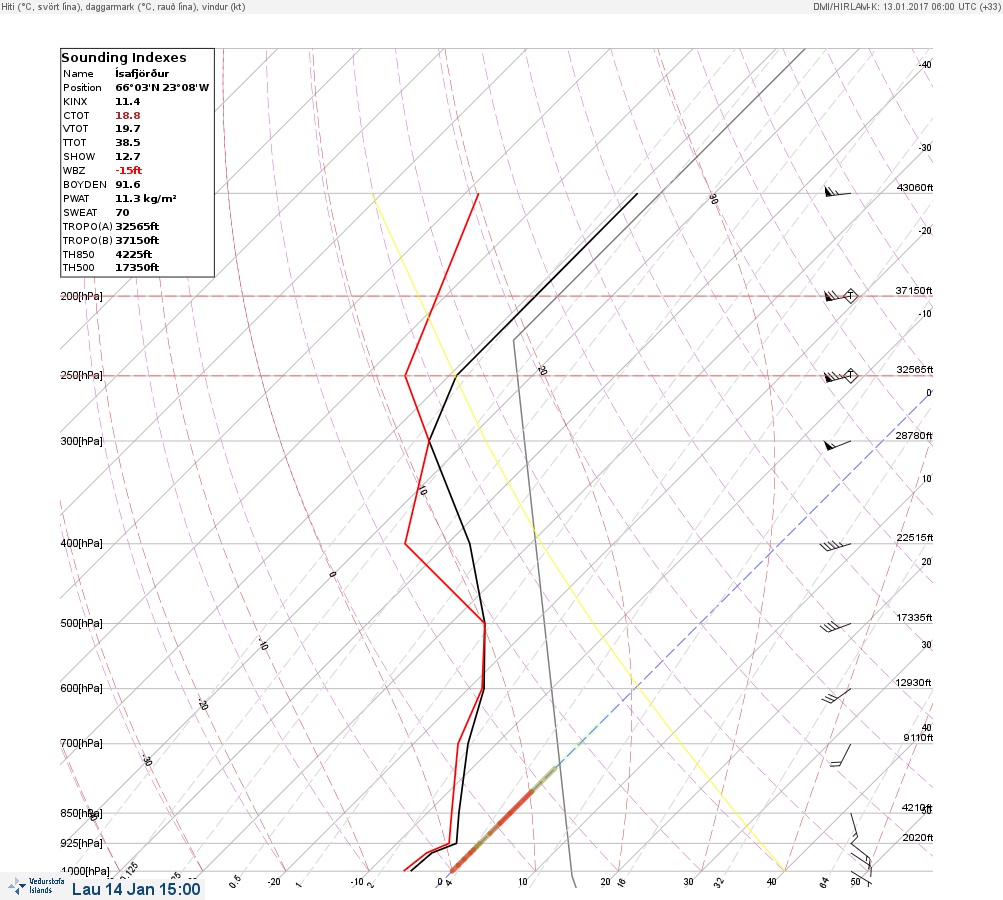
Task: Click the SWEAT value 70
Action: tap(122, 212)
